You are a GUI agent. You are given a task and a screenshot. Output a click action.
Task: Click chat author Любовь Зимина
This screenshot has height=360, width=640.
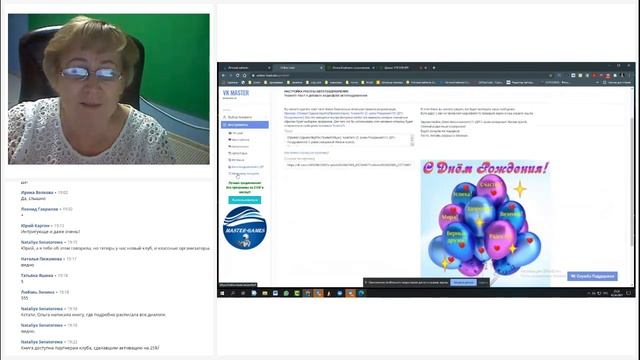click(x=38, y=292)
